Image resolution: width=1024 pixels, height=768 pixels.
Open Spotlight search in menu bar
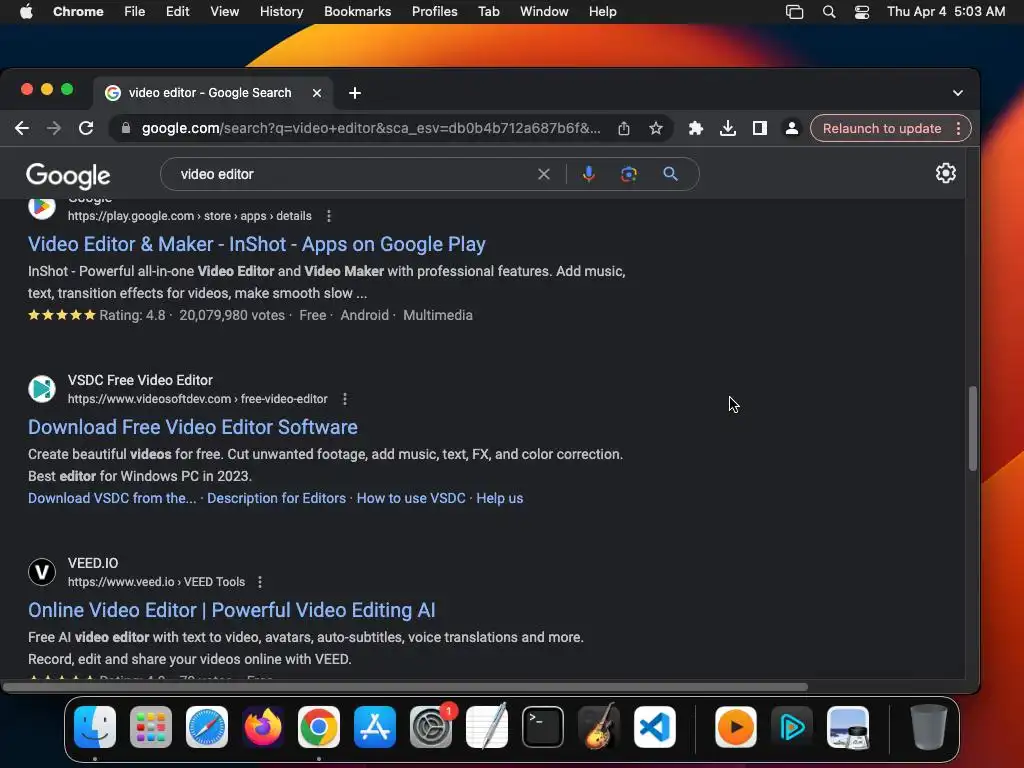point(829,12)
